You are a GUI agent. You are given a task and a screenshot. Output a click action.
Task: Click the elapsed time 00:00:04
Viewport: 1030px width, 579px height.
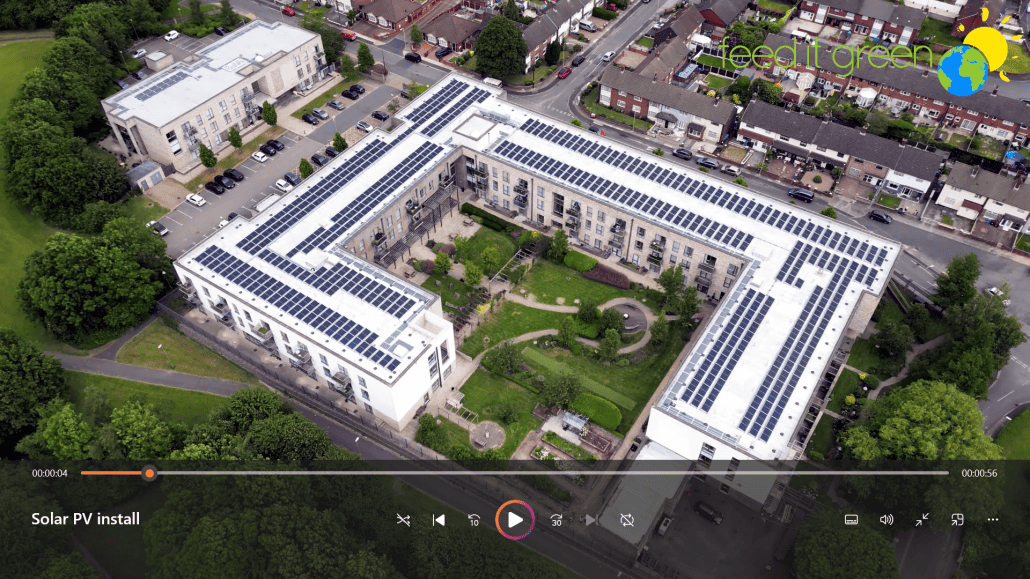pyautogui.click(x=49, y=474)
